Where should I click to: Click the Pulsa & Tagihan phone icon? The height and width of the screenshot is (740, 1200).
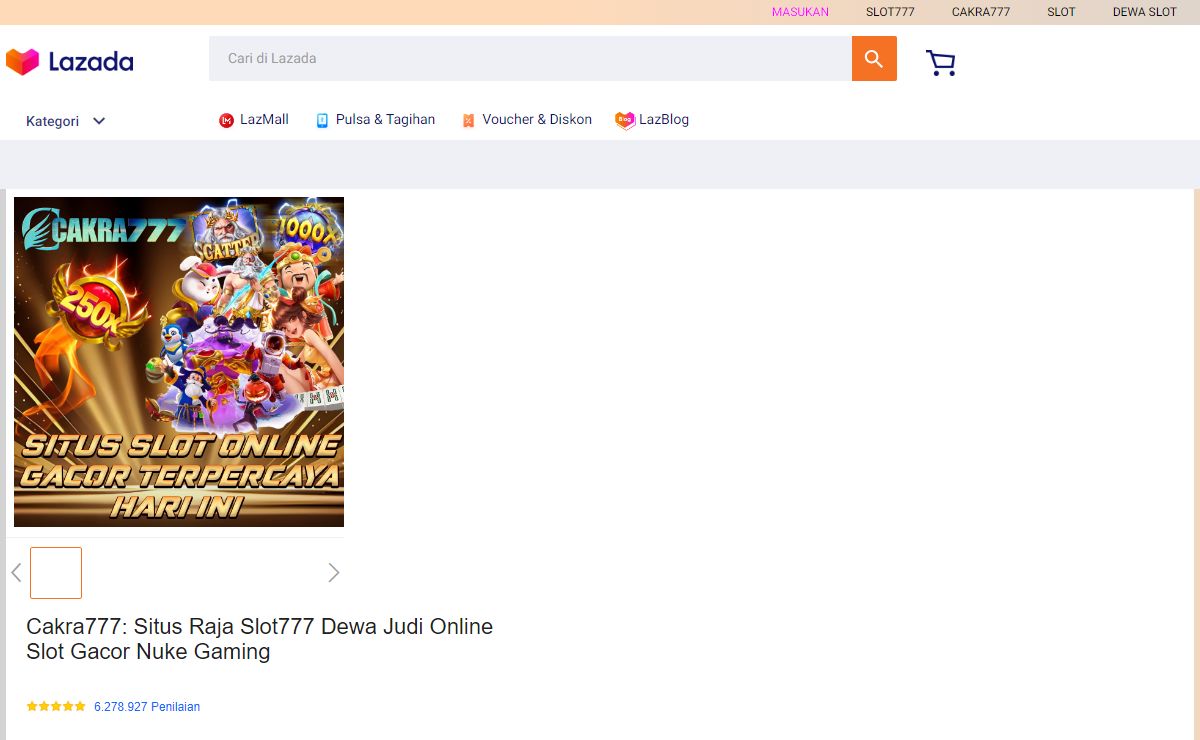click(x=322, y=120)
